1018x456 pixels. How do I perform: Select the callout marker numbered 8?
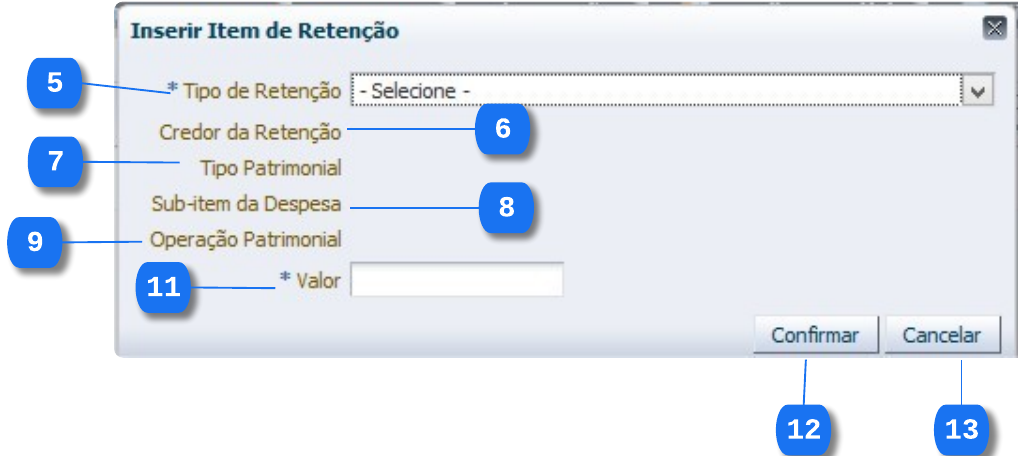coord(506,207)
